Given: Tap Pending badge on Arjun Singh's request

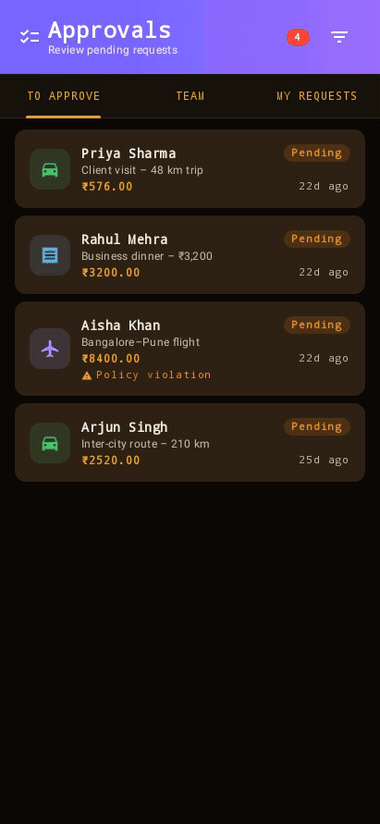Looking at the screenshot, I should tap(317, 427).
